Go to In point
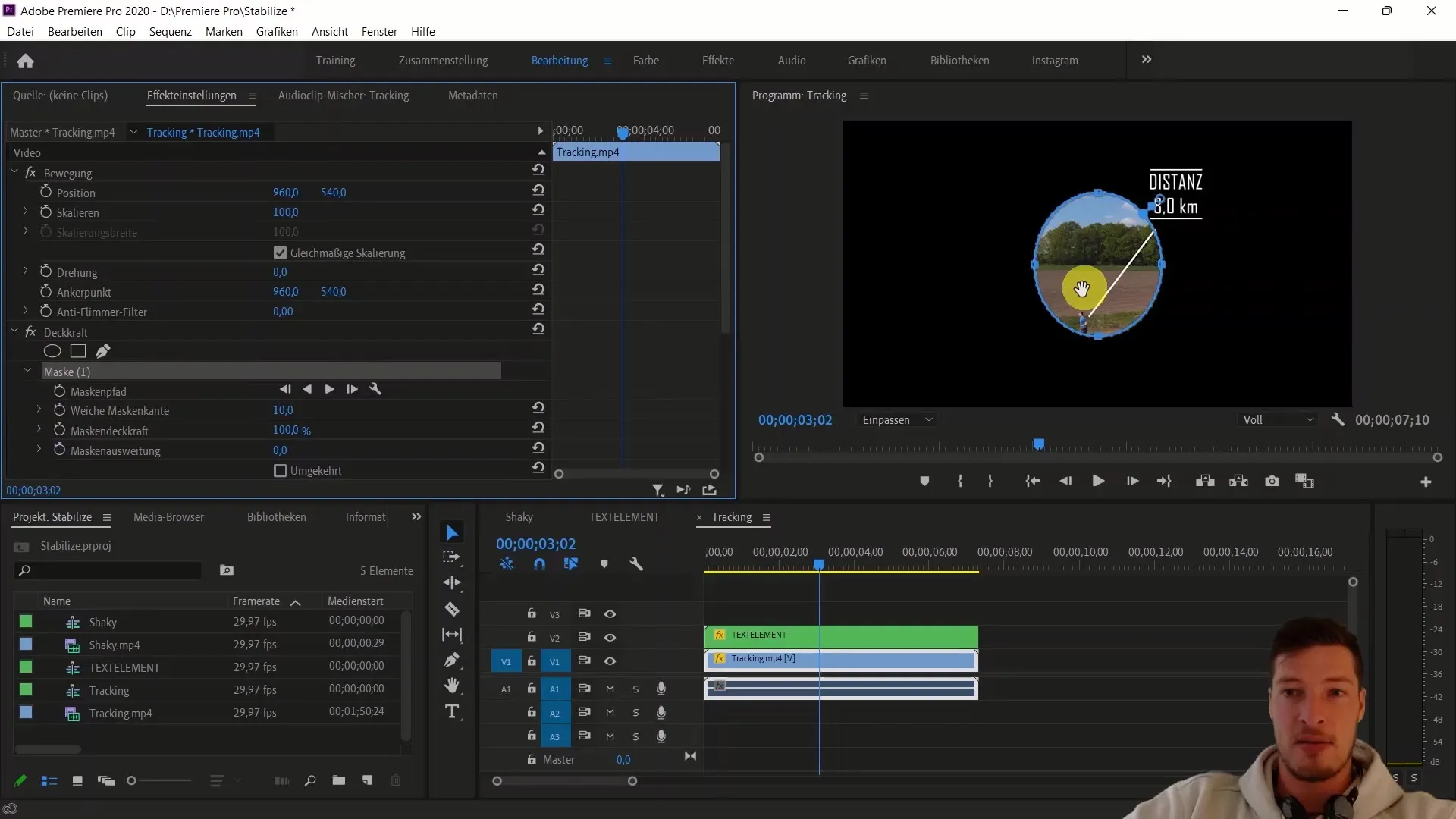This screenshot has height=819, width=1456. 1032,482
